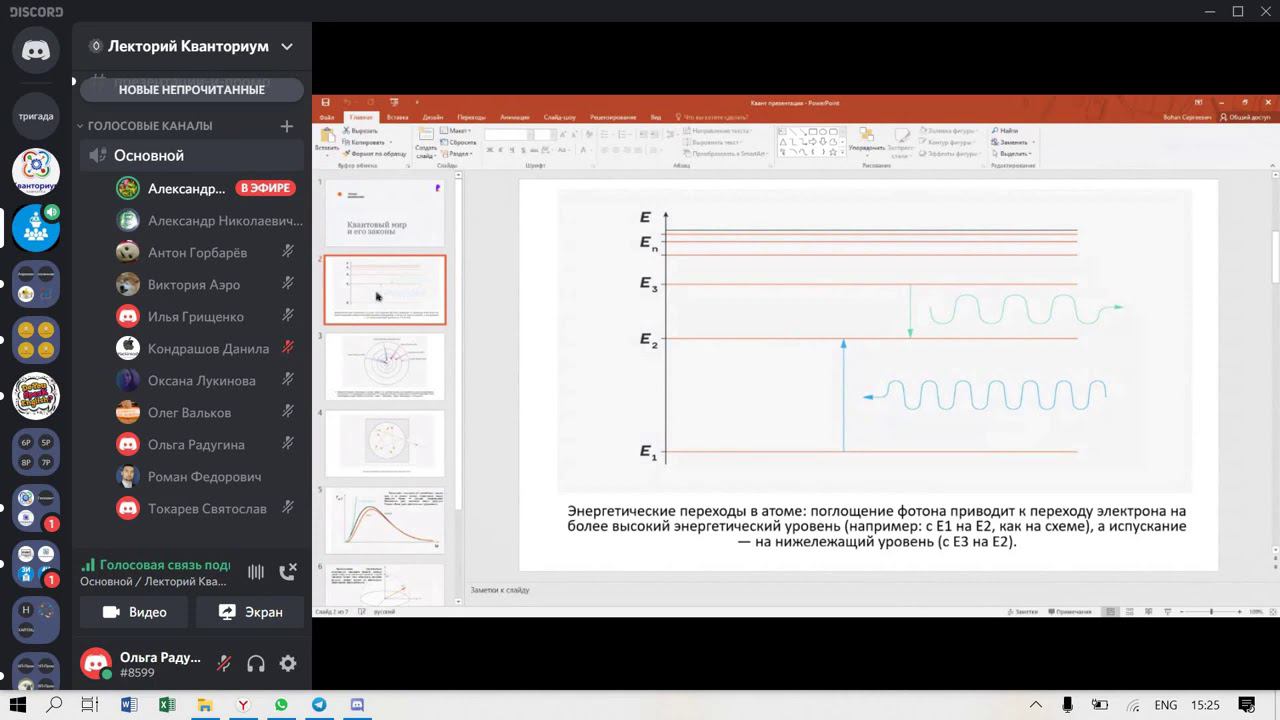Jump to НОВЫЕ НЕПРОЧИТАННЫЕ messages
This screenshot has height=720, width=1280.
click(192, 90)
